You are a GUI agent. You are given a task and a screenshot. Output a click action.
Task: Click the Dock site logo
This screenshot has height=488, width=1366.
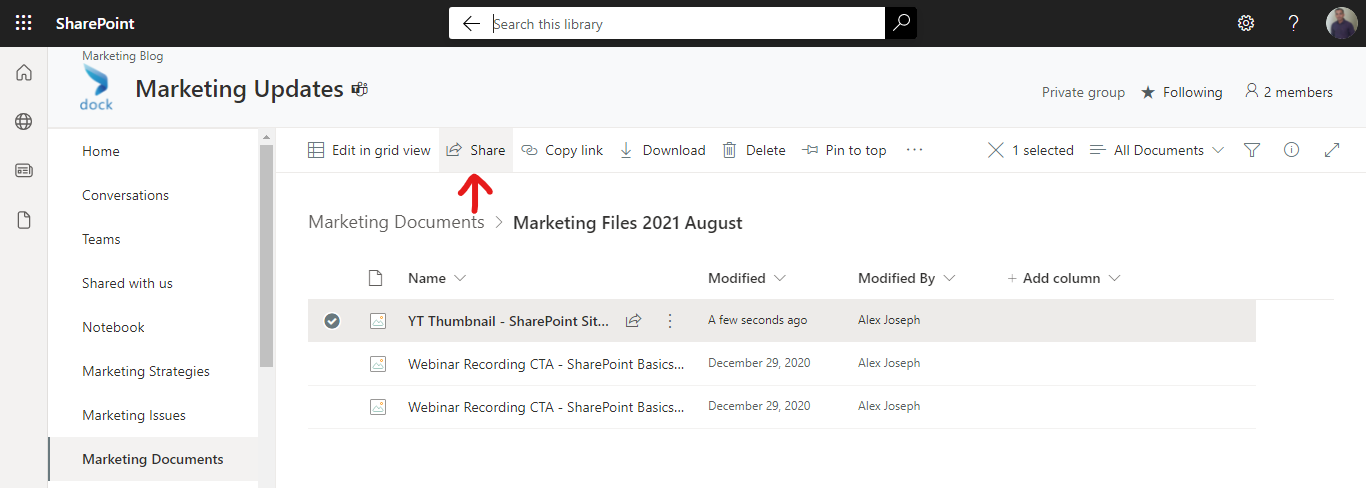(97, 88)
